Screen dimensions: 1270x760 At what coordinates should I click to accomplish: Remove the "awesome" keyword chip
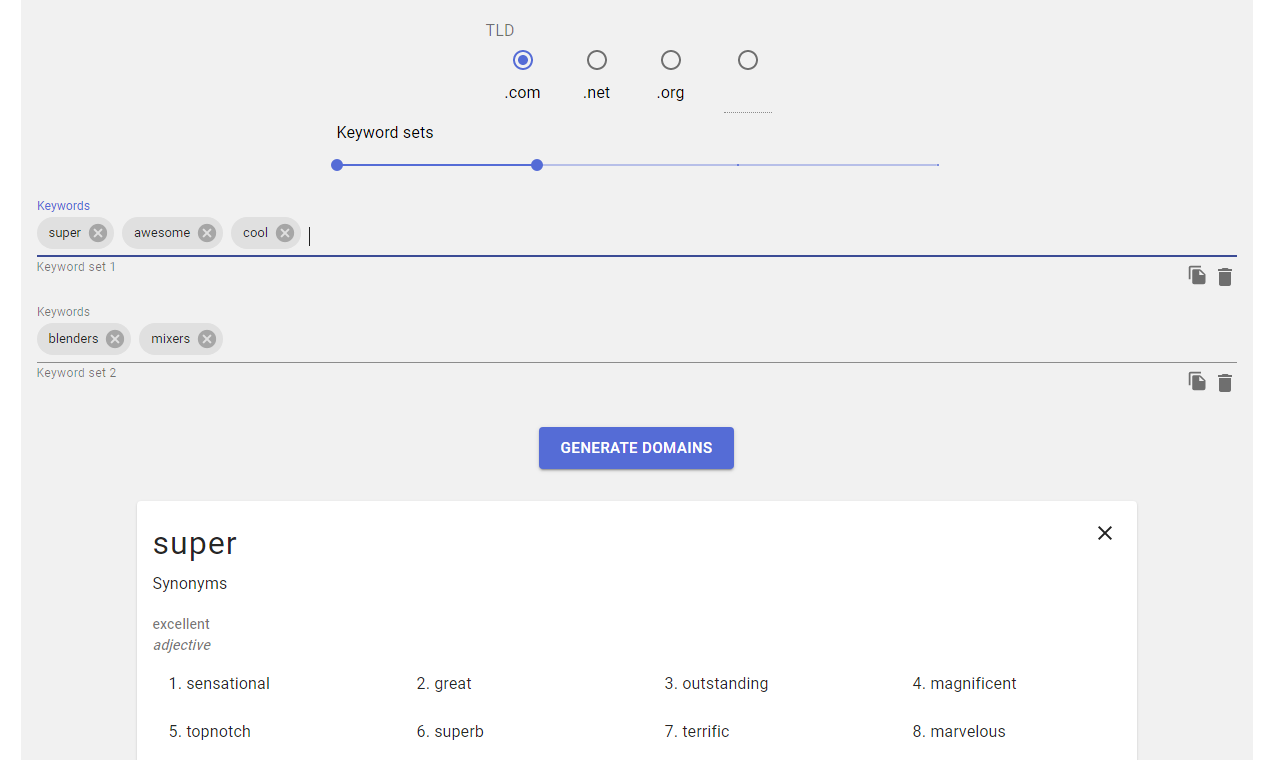[x=206, y=232]
